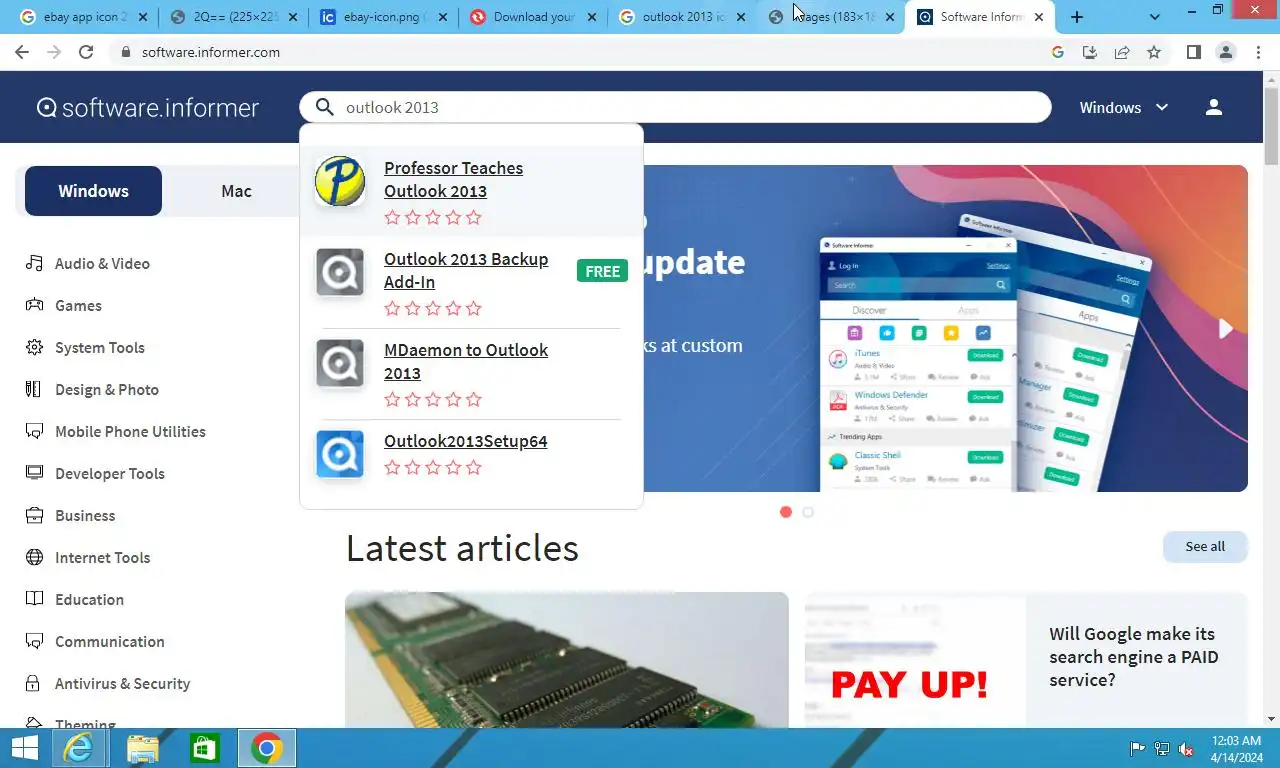The image size is (1280, 768).
Task: Open the Outlook 2013 Backup Add-In link
Action: point(466,270)
